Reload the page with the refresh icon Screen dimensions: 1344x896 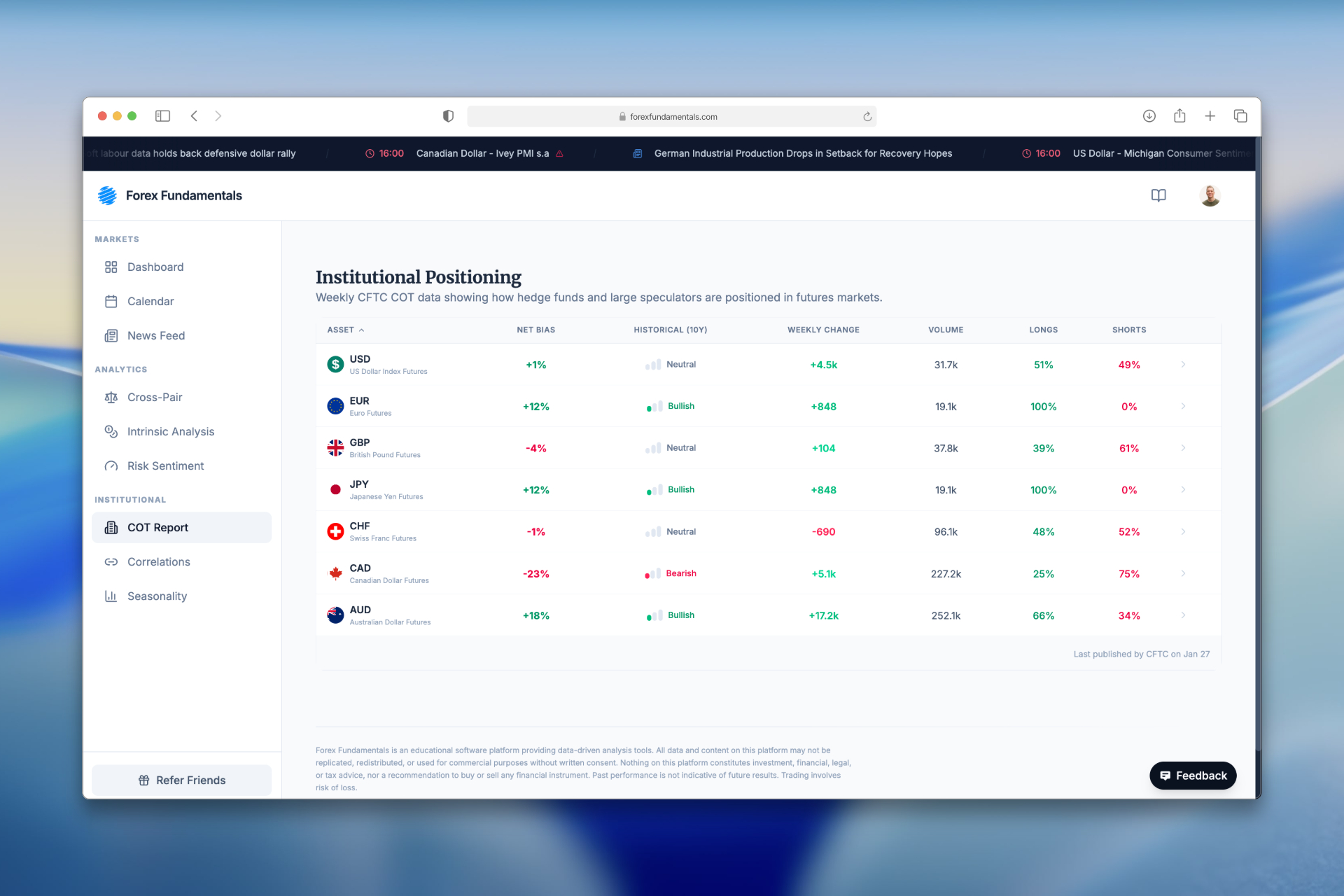tap(867, 117)
